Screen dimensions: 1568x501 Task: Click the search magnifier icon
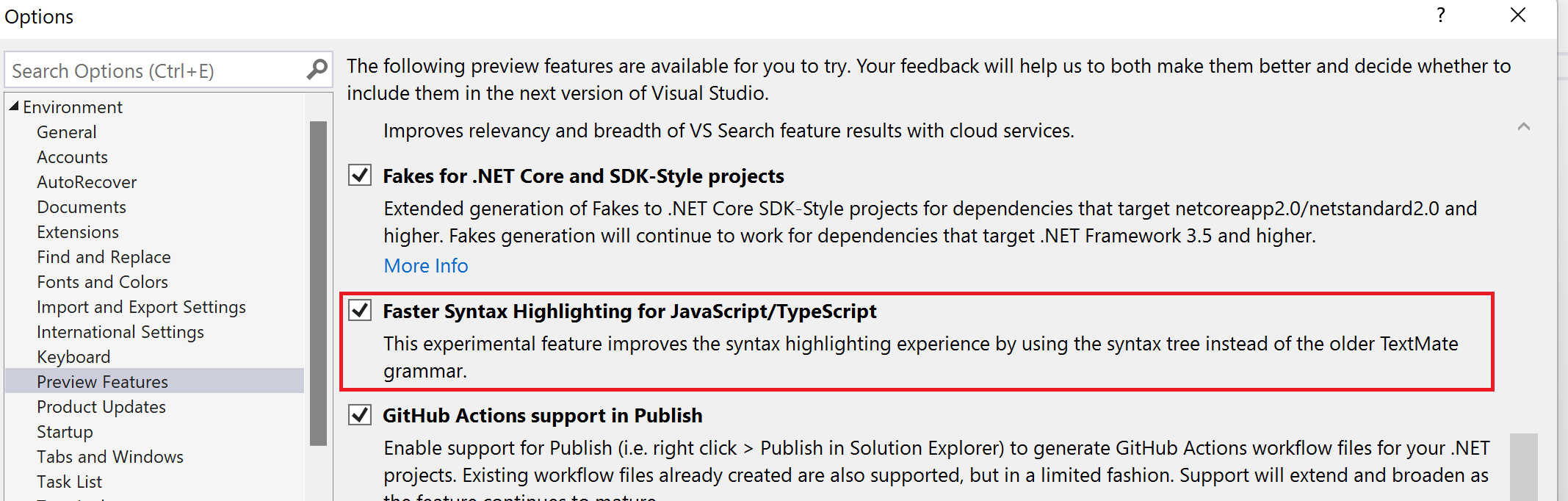(317, 69)
